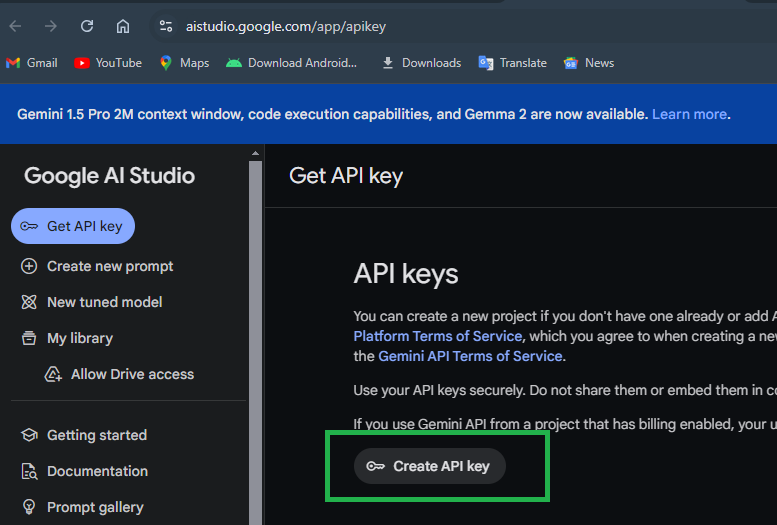The image size is (777, 525).
Task: Select Get API key in the sidebar
Action: pyautogui.click(x=73, y=226)
